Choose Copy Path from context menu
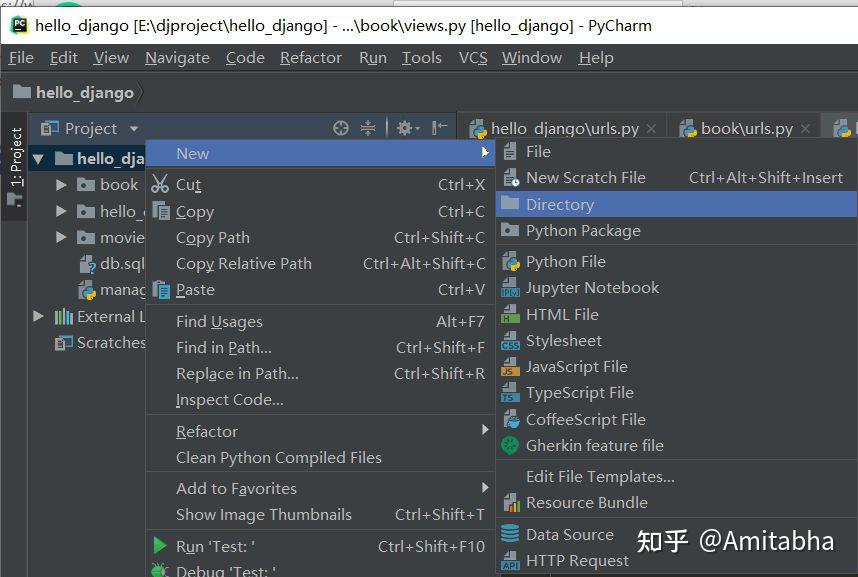The image size is (858, 577). pyautogui.click(x=321, y=237)
